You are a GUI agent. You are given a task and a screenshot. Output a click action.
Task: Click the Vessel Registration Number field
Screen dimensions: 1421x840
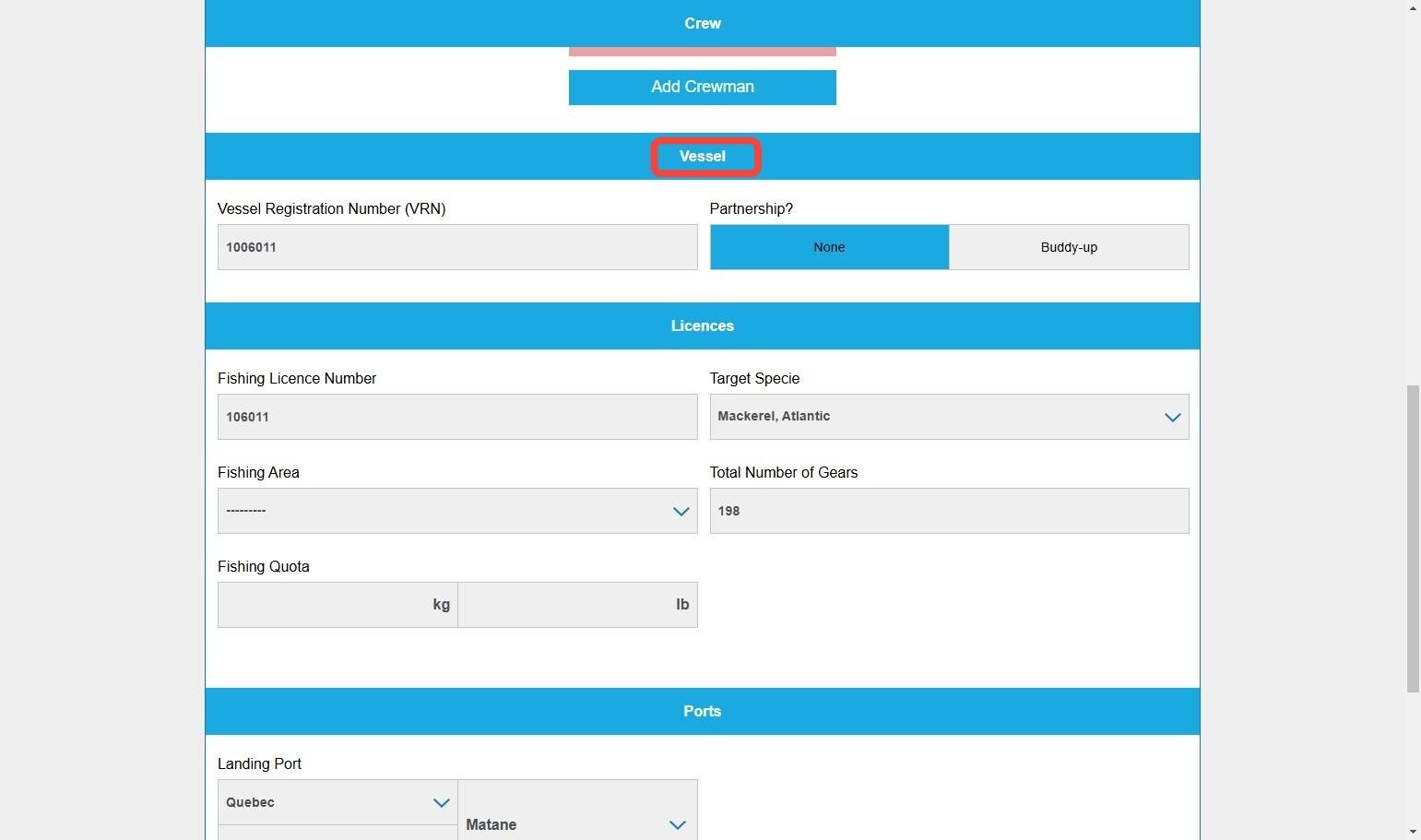pyautogui.click(x=457, y=247)
